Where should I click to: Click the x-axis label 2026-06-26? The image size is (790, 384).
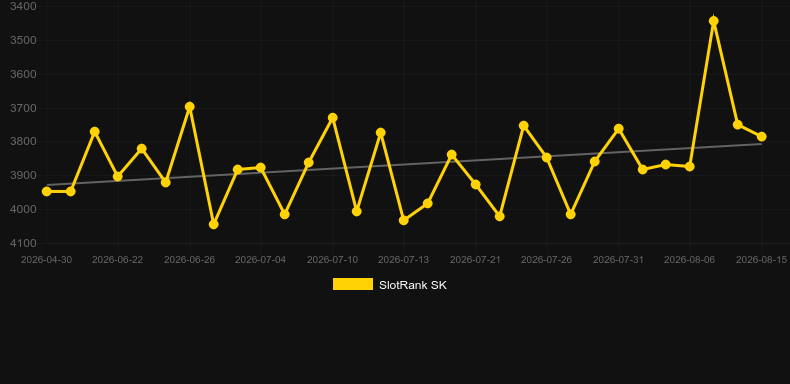pyautogui.click(x=189, y=260)
